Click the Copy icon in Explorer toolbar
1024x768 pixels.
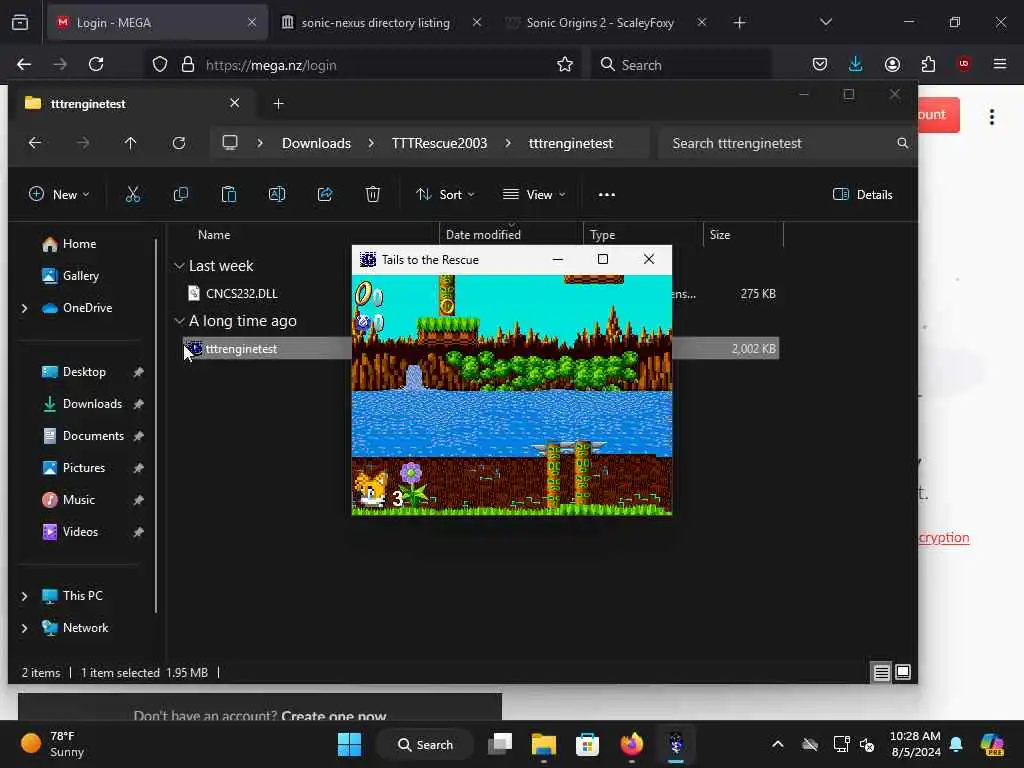pyautogui.click(x=181, y=194)
